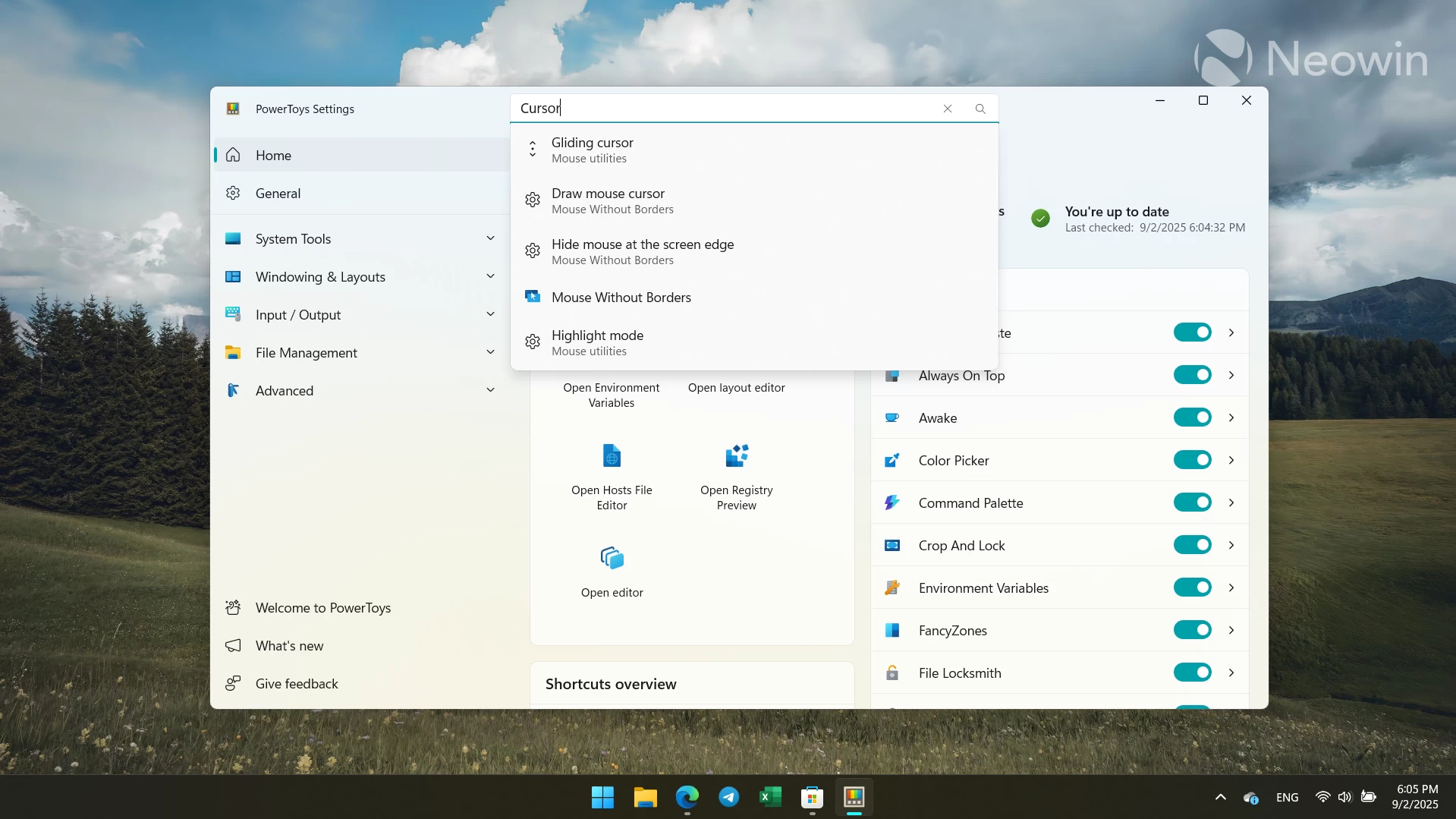Image resolution: width=1456 pixels, height=819 pixels.
Task: Click the search magnifier icon
Action: (980, 109)
